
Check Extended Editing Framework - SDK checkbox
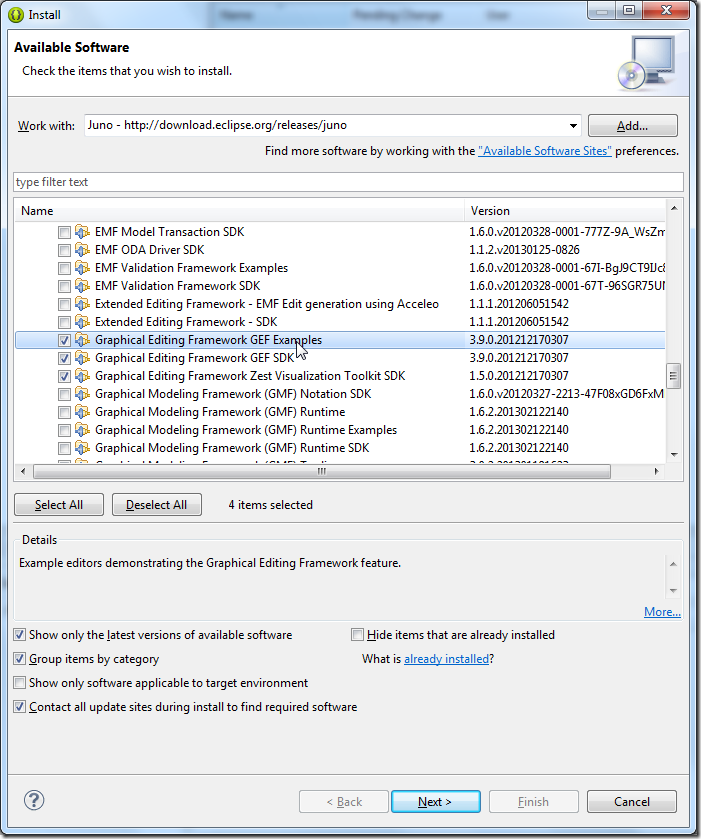tap(64, 322)
